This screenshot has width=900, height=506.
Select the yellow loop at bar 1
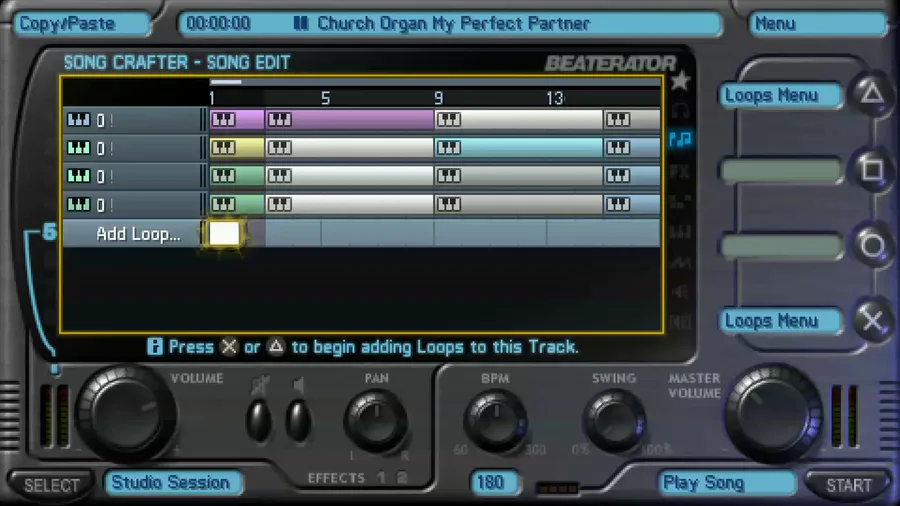point(236,147)
